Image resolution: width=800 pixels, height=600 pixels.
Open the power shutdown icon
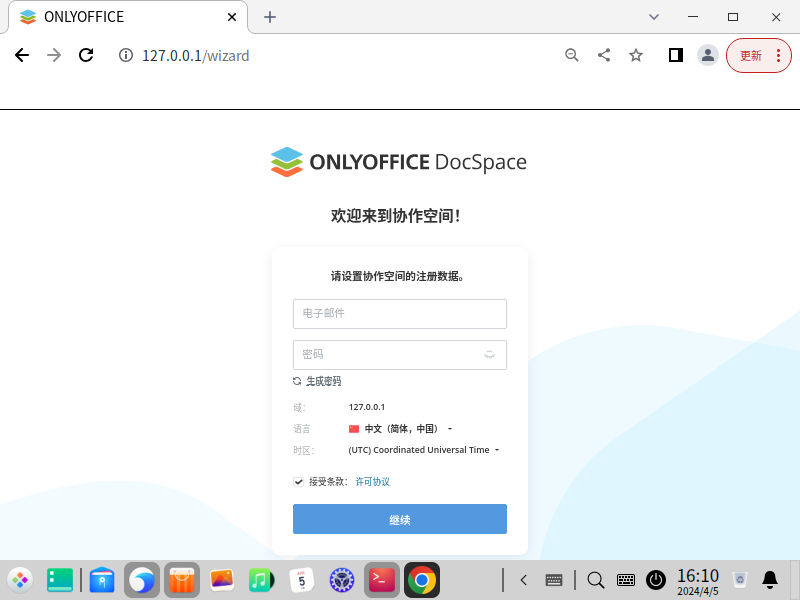click(x=656, y=580)
